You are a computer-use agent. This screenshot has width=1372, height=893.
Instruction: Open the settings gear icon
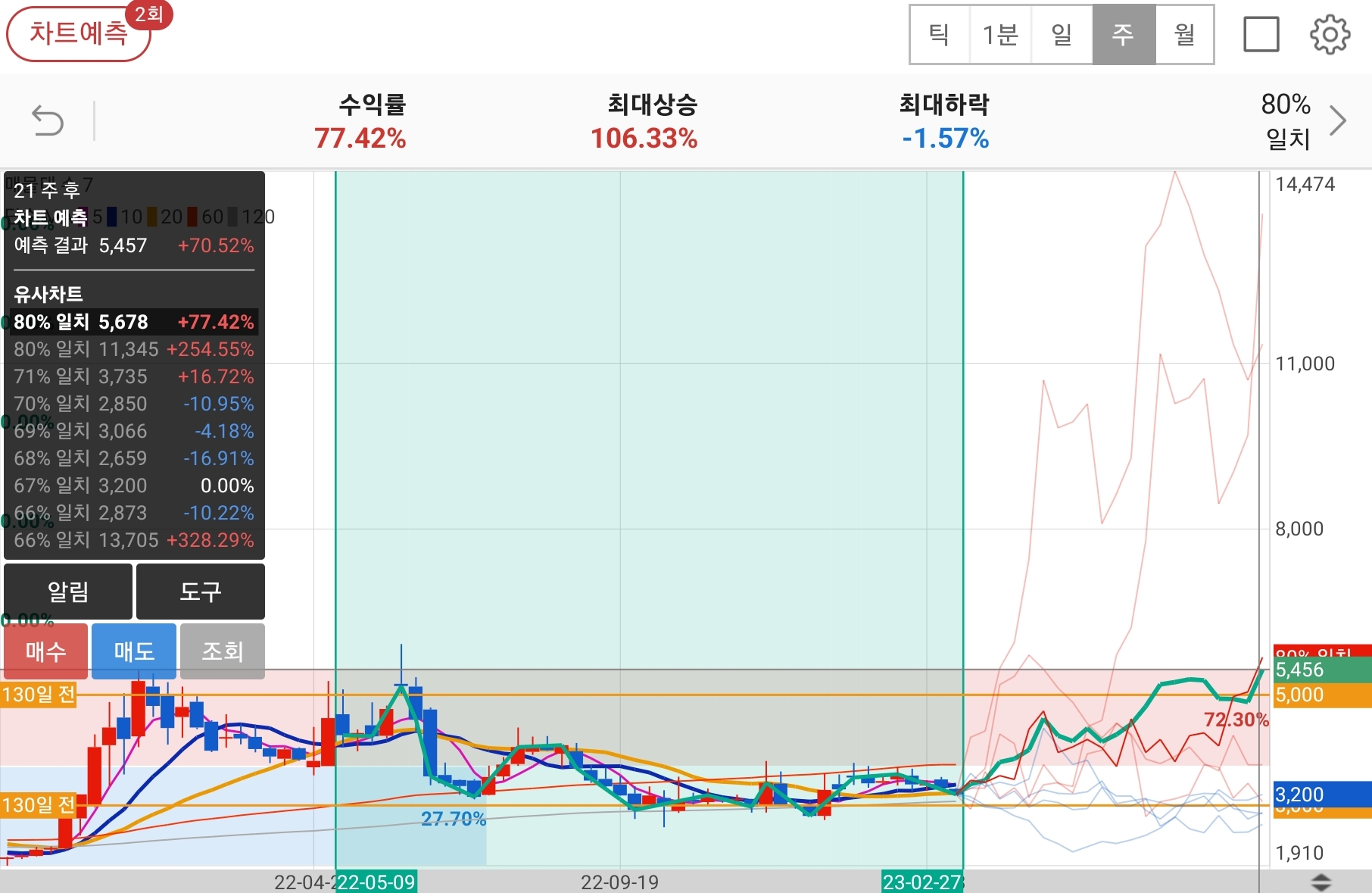click(1330, 35)
